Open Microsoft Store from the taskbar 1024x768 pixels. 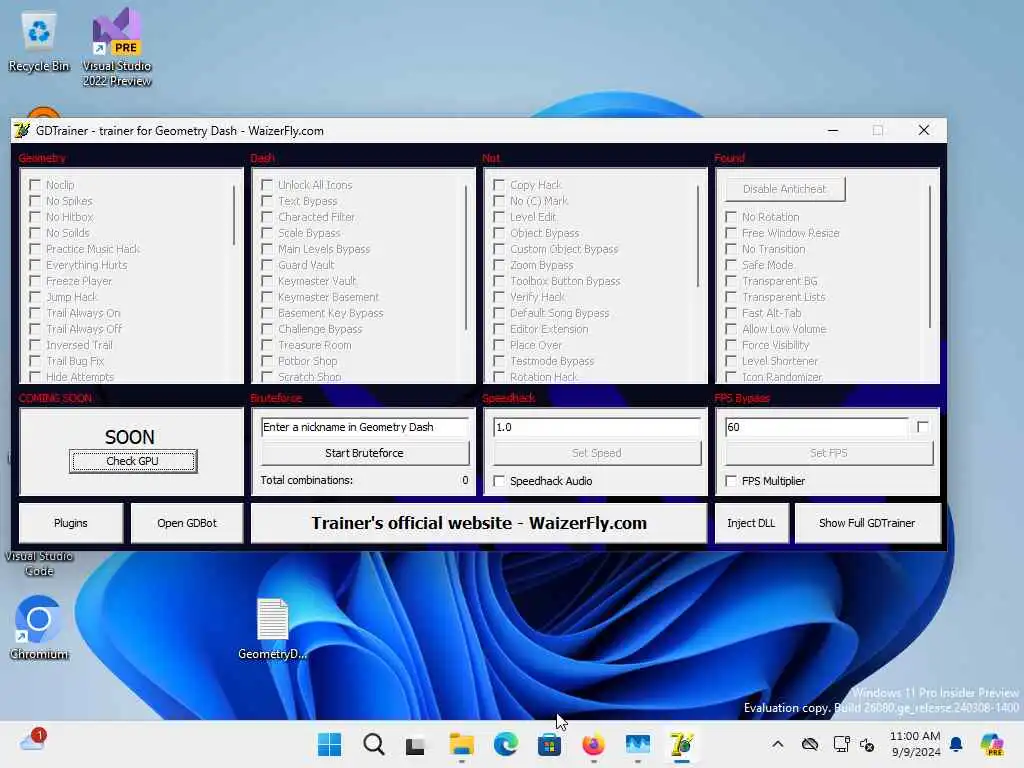[x=549, y=744]
